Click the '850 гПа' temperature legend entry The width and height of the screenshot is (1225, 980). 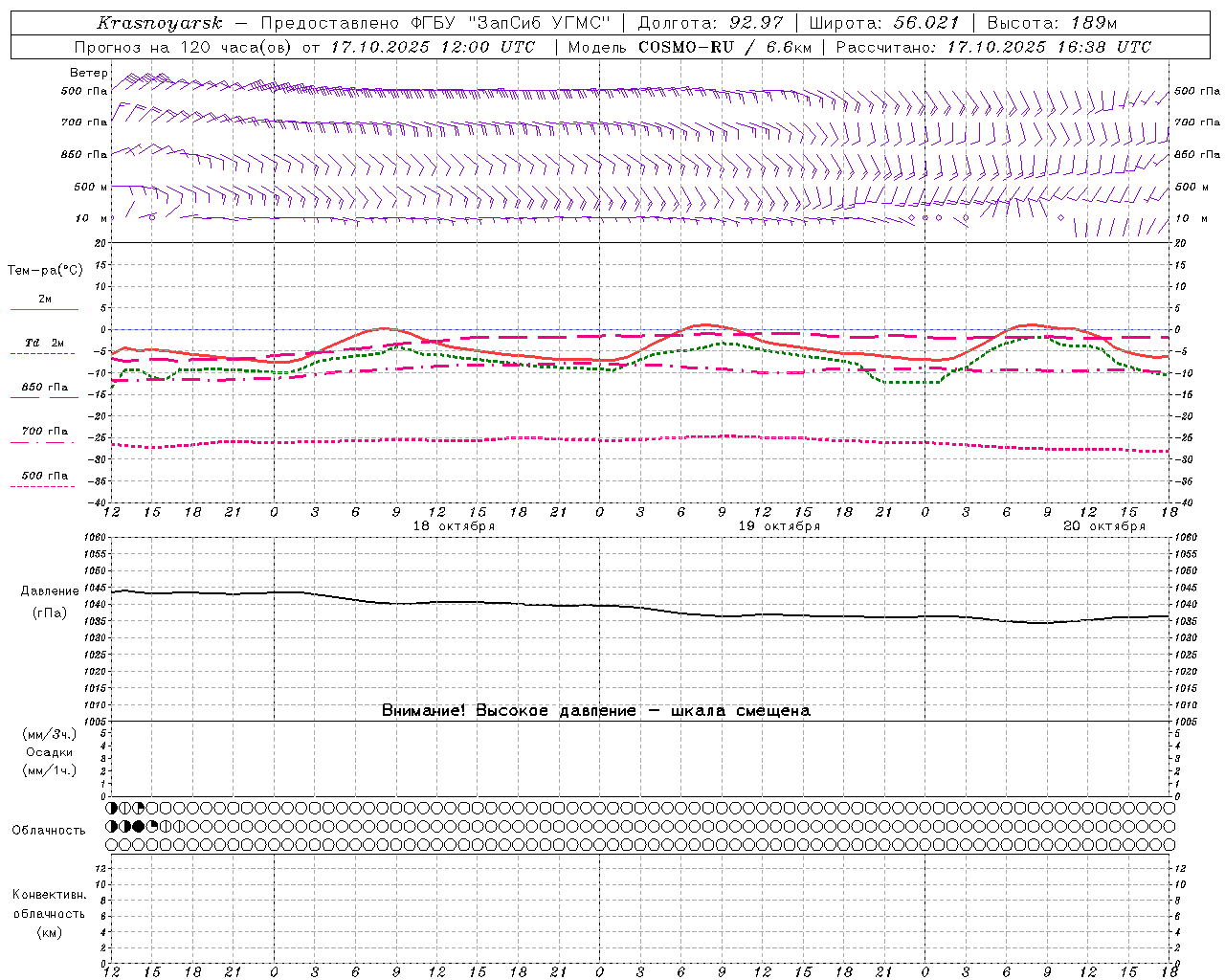point(45,388)
